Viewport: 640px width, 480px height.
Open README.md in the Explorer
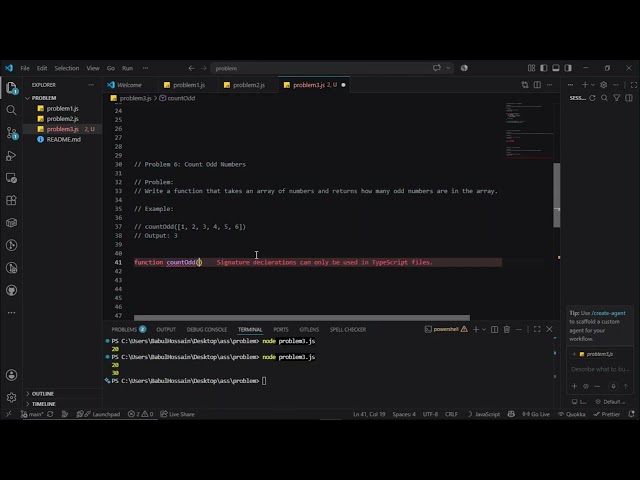click(63, 139)
